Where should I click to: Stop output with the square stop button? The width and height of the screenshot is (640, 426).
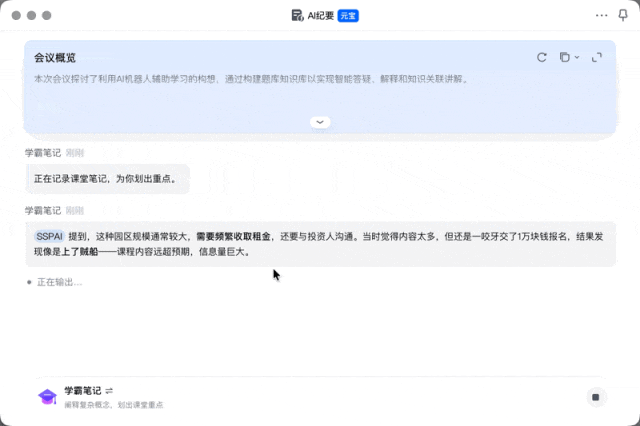point(596,397)
